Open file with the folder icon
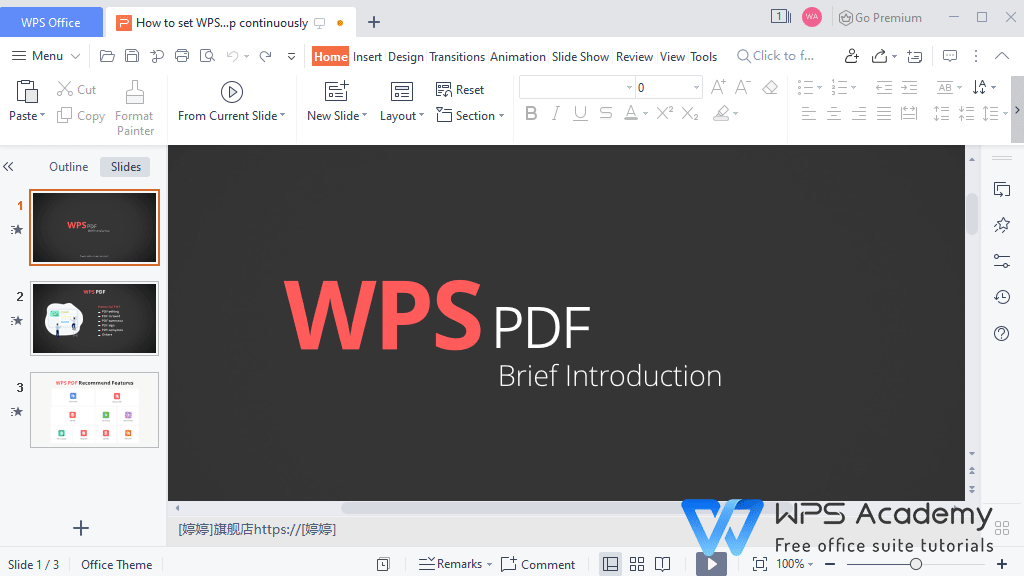 tap(107, 56)
